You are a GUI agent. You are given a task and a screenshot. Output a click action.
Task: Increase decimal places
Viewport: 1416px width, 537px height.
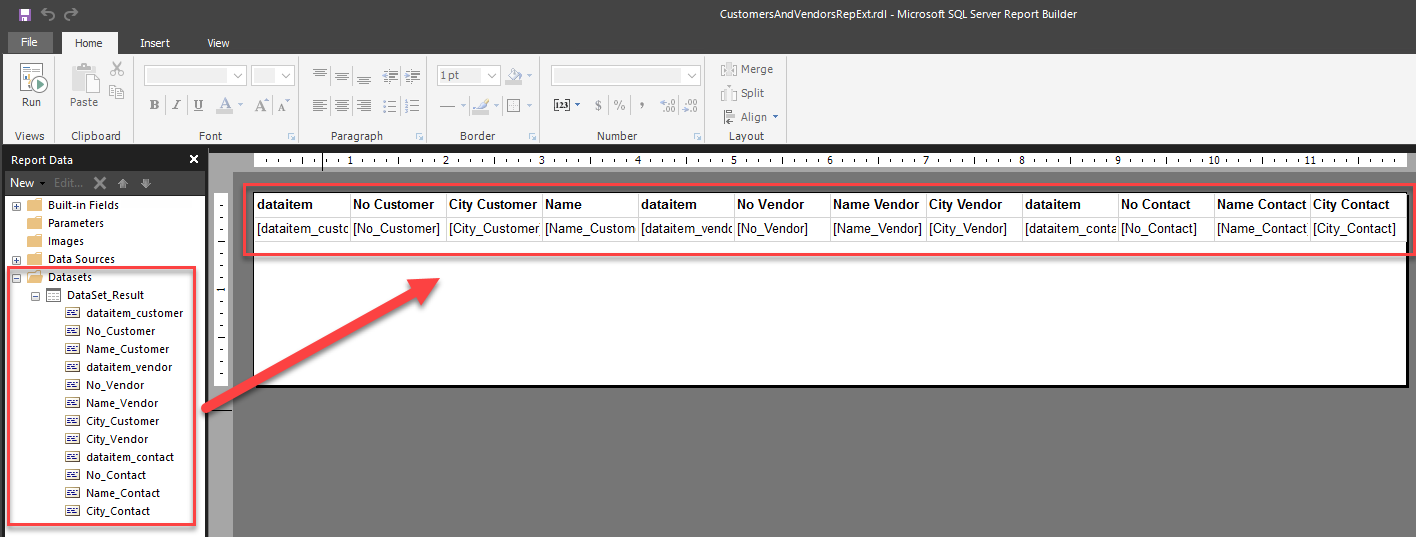point(691,105)
